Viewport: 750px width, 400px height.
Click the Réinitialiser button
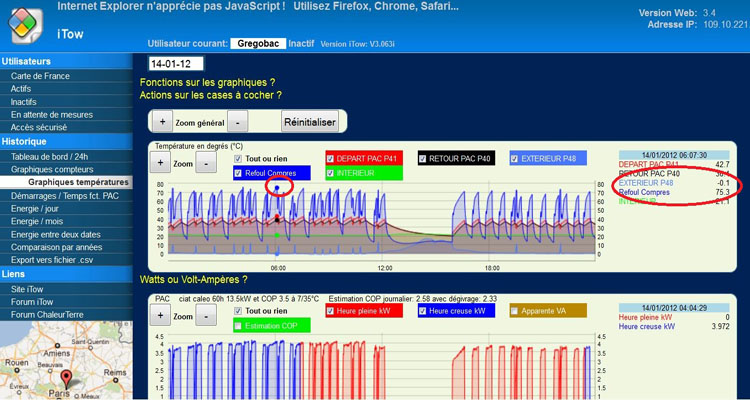coord(310,121)
